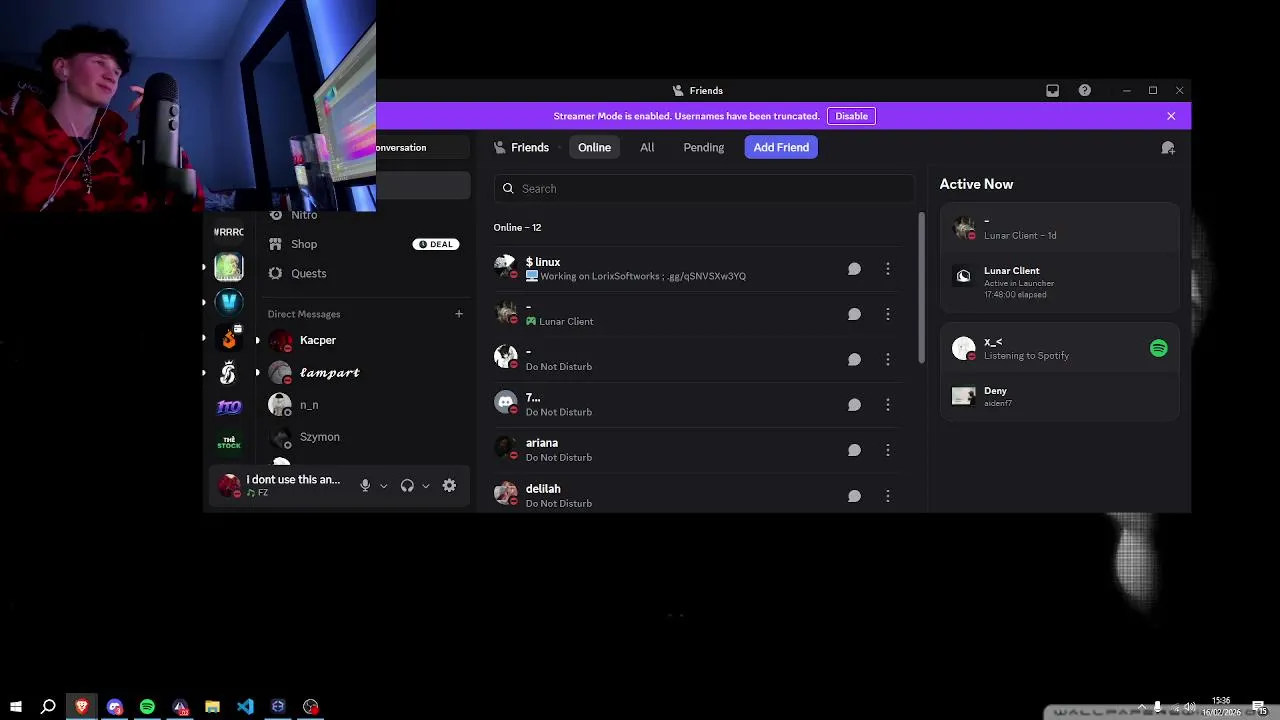Open the green artwork server
Image resolution: width=1280 pixels, height=720 pixels.
(x=229, y=267)
